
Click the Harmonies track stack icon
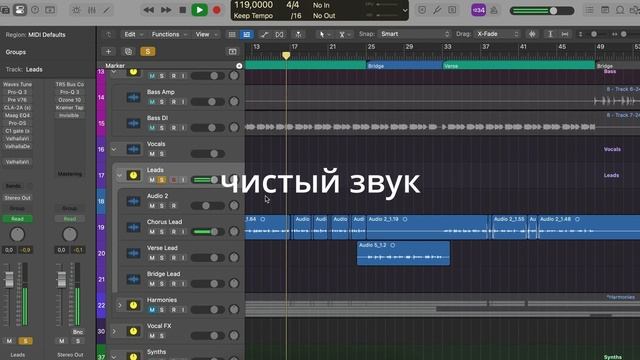[x=133, y=305]
